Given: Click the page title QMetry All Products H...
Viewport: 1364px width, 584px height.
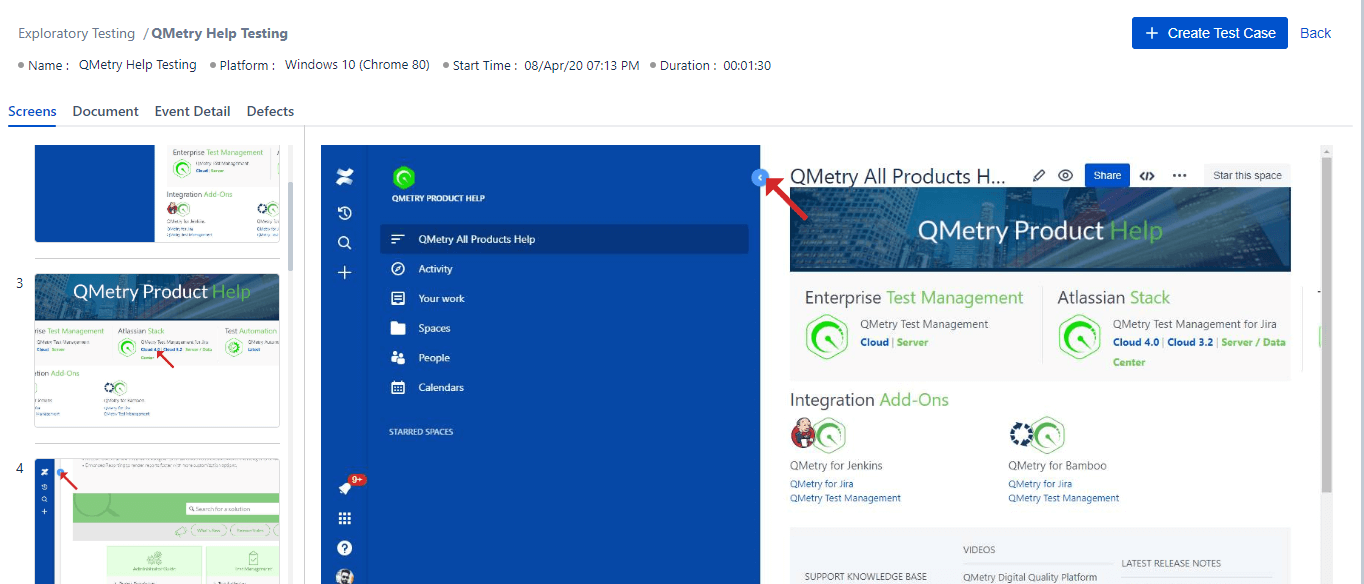Looking at the screenshot, I should point(897,176).
